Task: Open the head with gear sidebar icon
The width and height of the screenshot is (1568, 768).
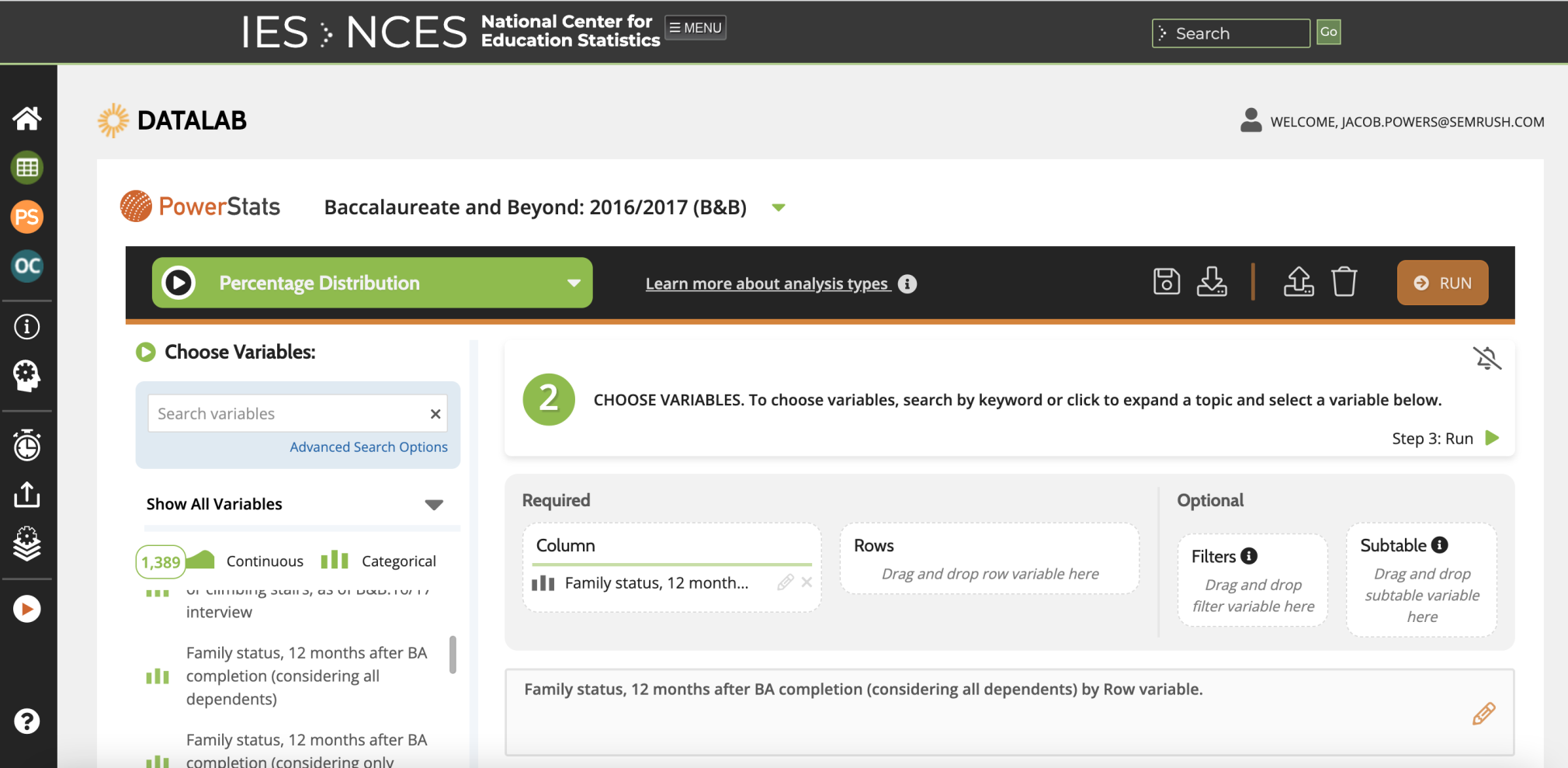Action: (x=27, y=376)
